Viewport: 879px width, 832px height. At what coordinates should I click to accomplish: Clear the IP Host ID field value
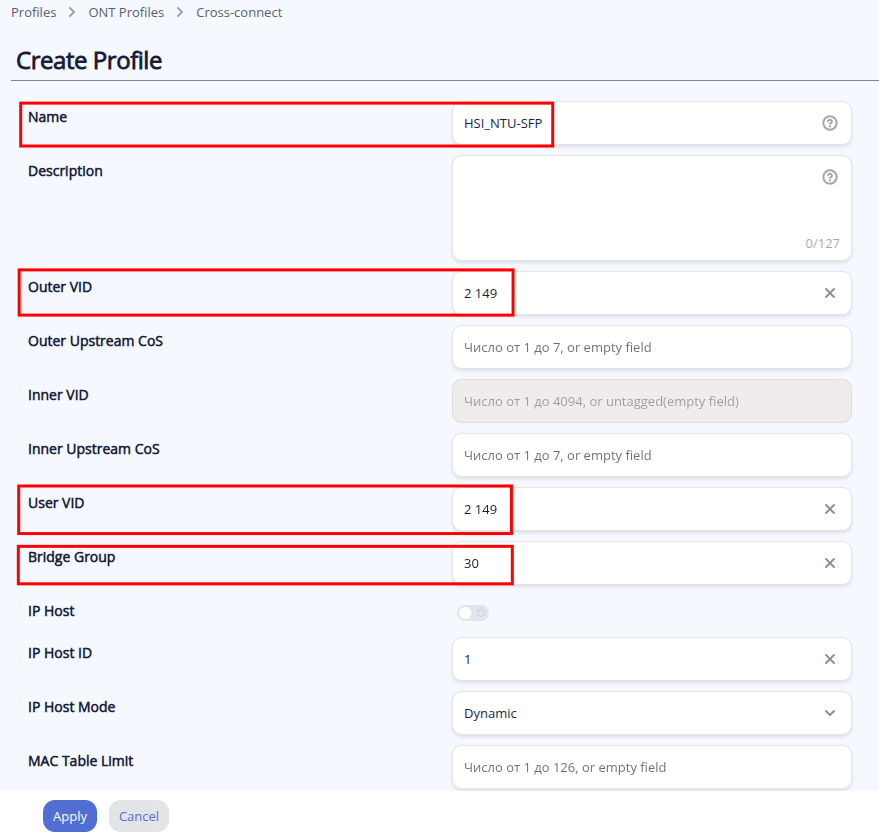tap(829, 659)
